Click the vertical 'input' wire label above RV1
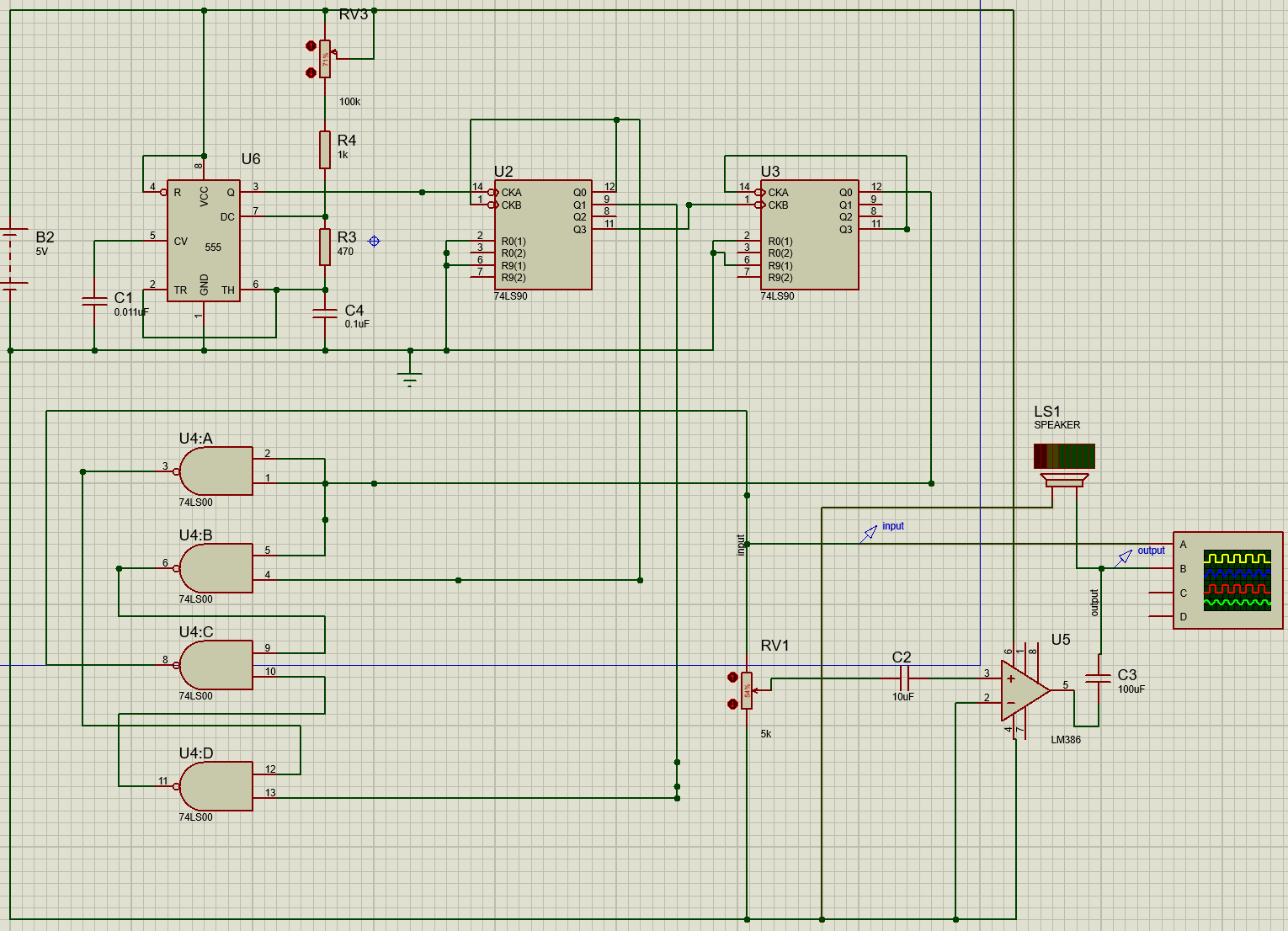 tap(741, 545)
